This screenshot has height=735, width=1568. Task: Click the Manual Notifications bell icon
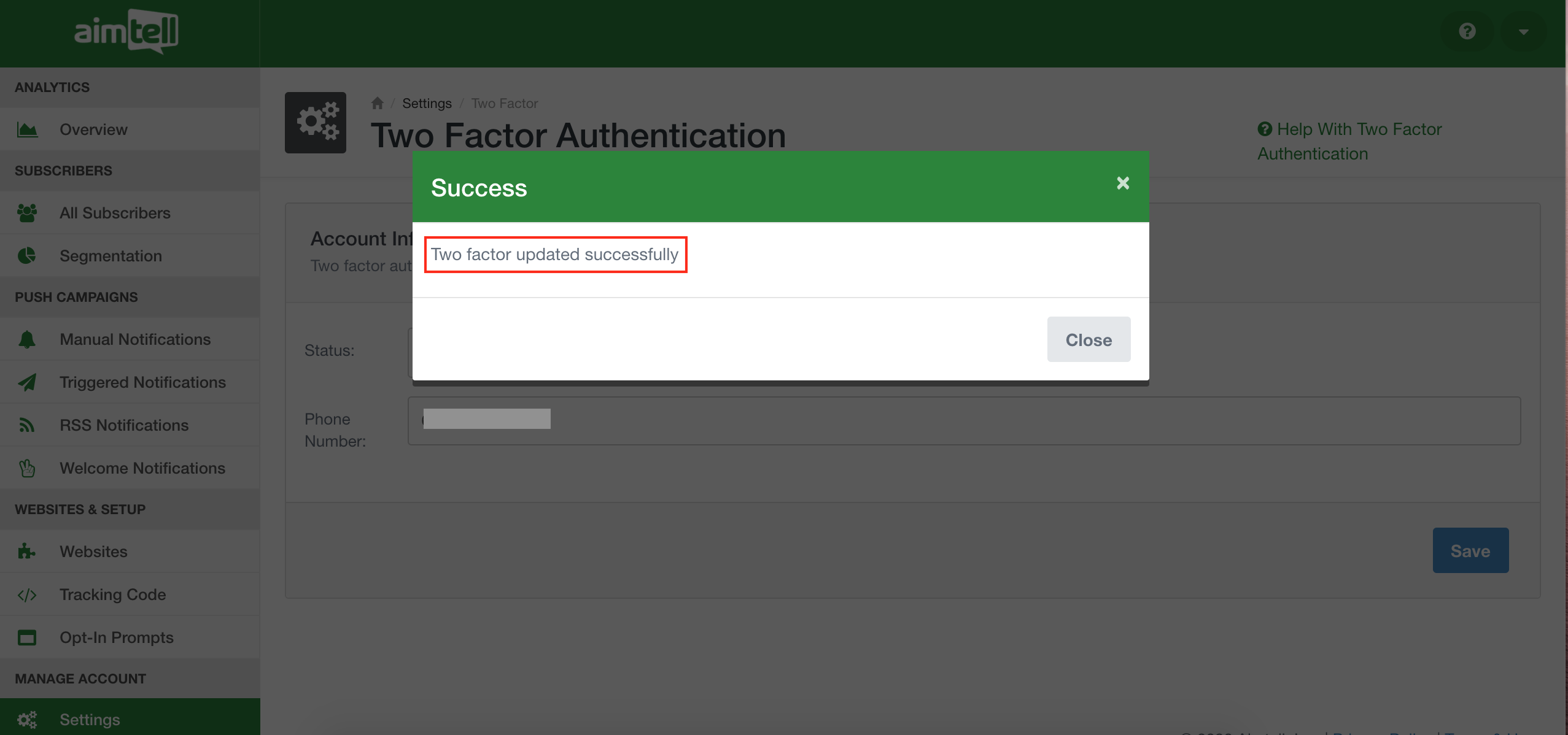click(27, 339)
